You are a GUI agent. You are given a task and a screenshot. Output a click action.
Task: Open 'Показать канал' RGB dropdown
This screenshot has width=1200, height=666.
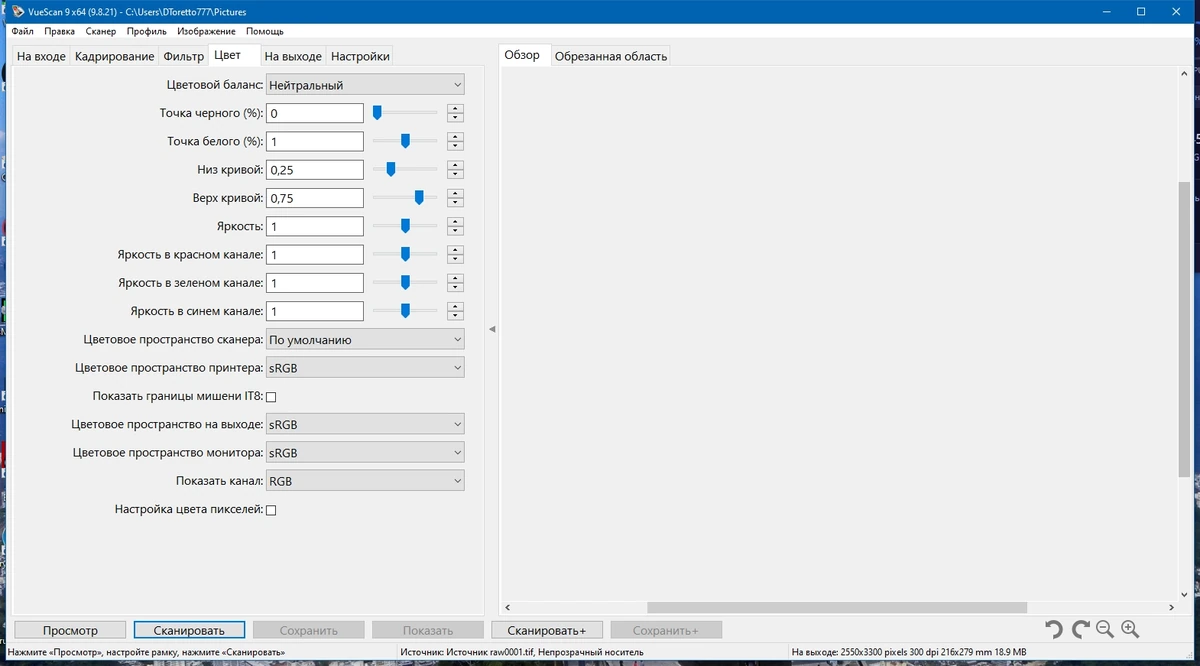[365, 481]
